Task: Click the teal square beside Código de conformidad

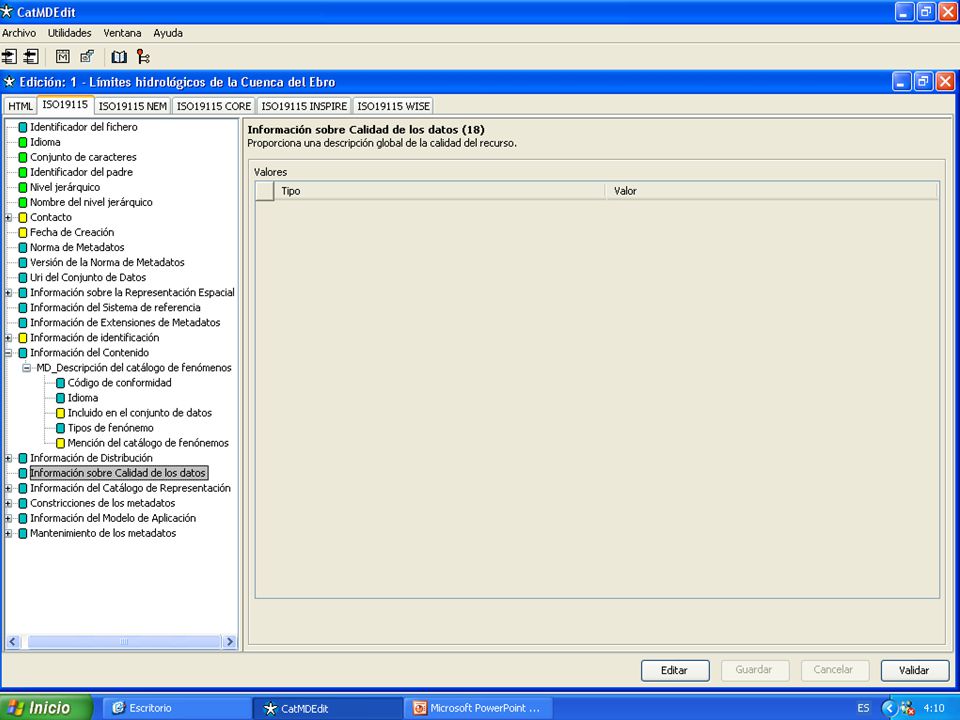Action: click(60, 383)
